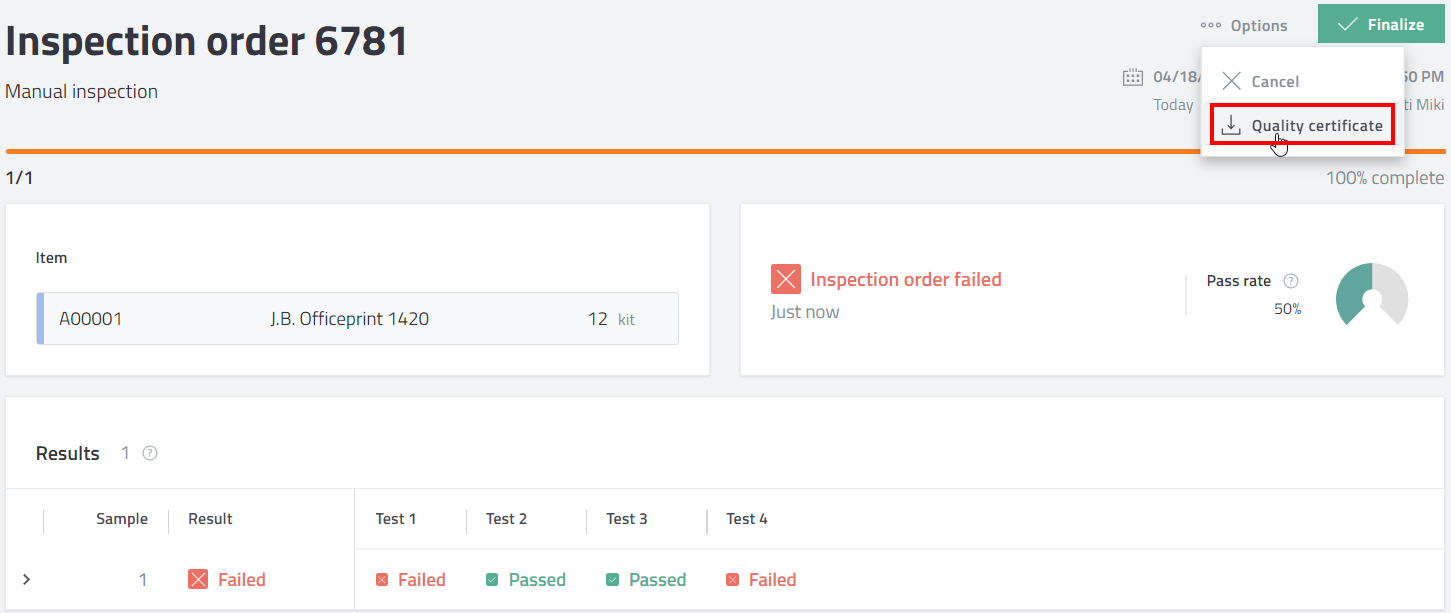Click the Results help question icon
The height and width of the screenshot is (613, 1451).
click(x=150, y=453)
